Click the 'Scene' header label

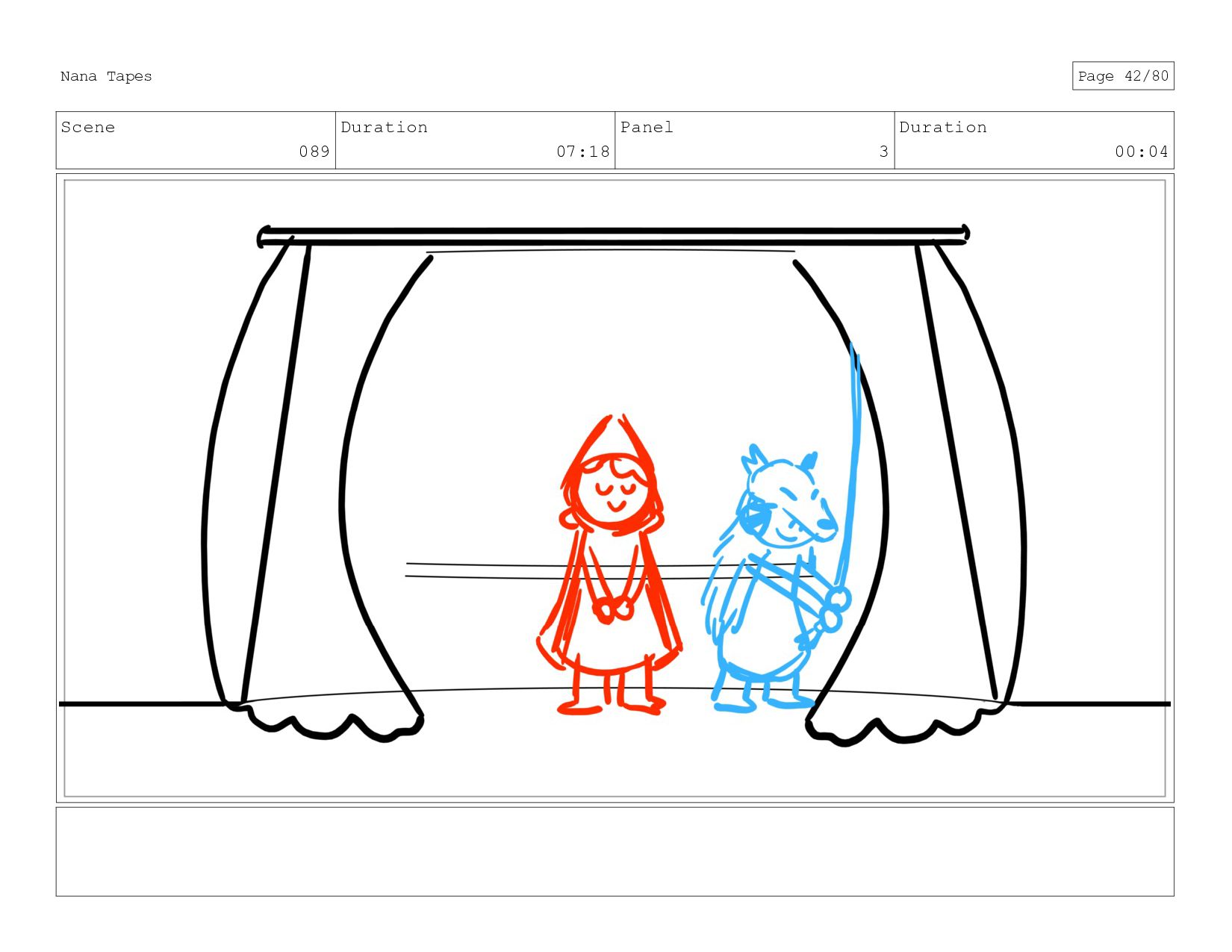[88, 127]
